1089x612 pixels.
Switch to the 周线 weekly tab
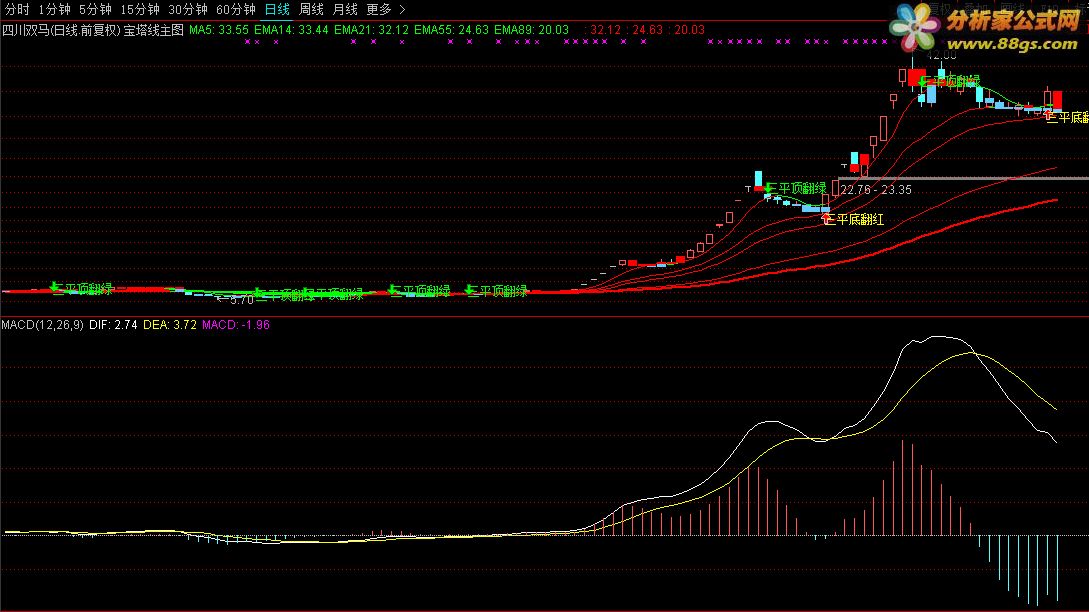311,10
